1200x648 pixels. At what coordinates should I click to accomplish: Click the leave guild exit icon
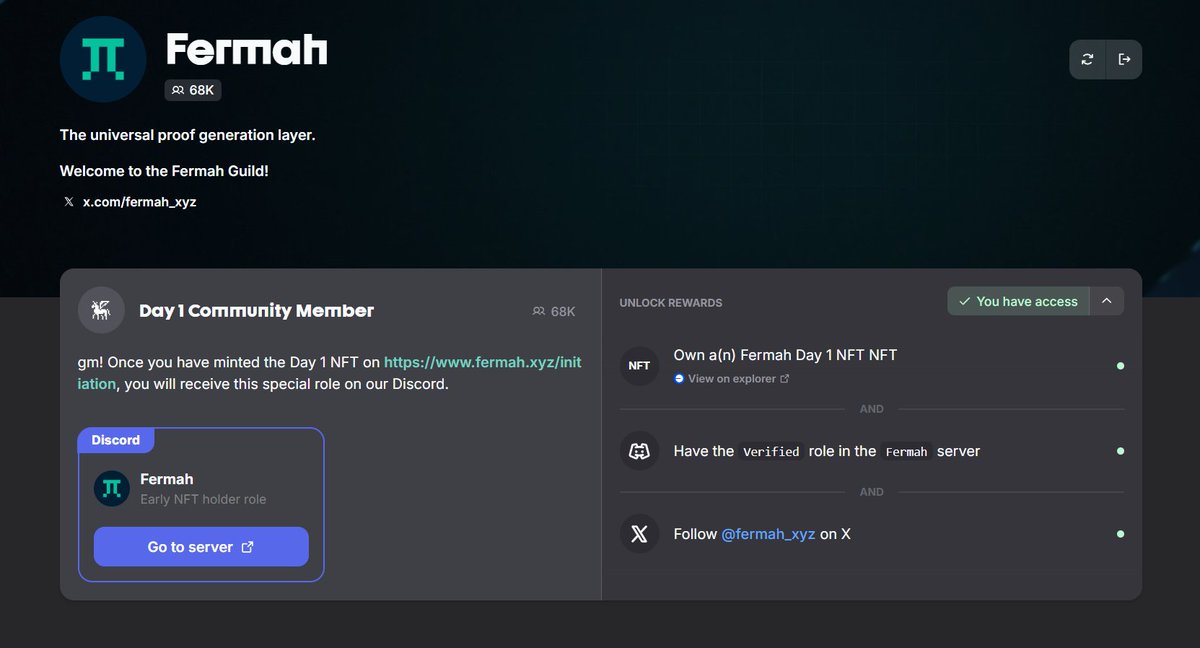[1124, 60]
